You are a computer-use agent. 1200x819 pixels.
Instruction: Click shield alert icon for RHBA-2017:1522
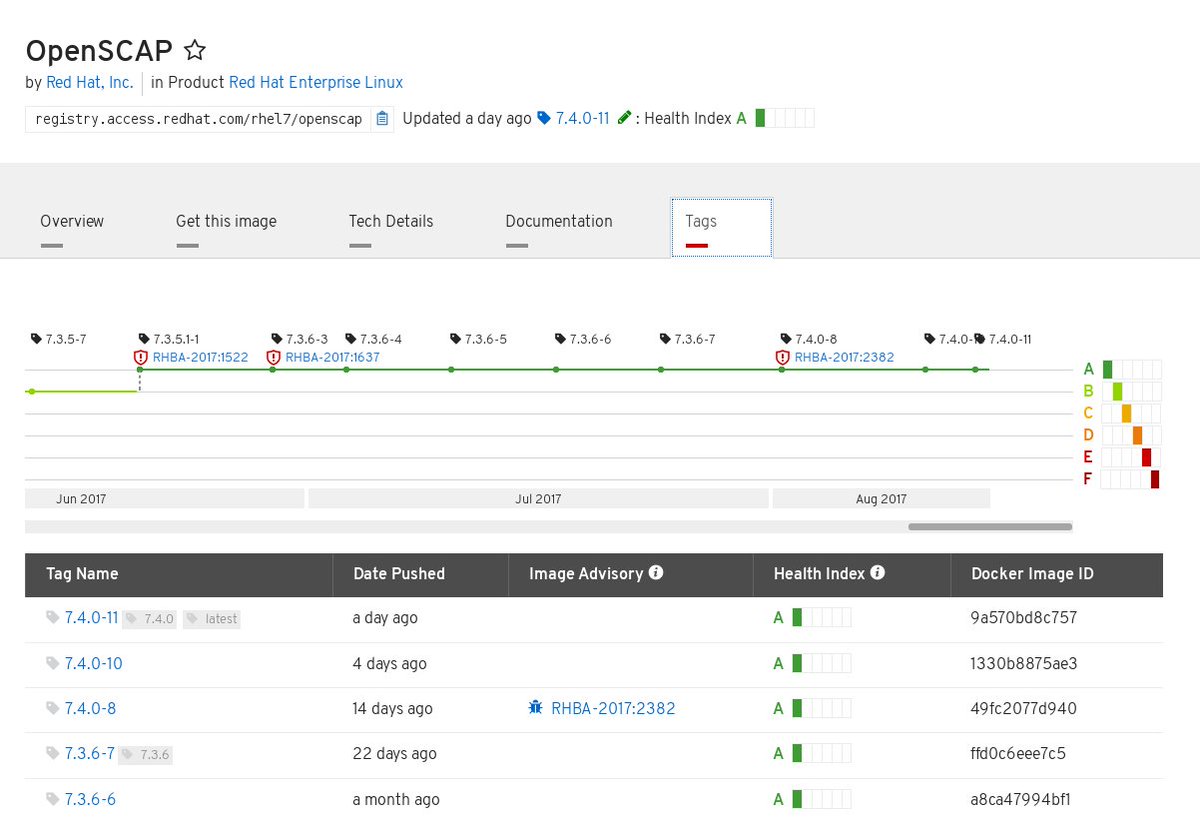pyautogui.click(x=141, y=357)
